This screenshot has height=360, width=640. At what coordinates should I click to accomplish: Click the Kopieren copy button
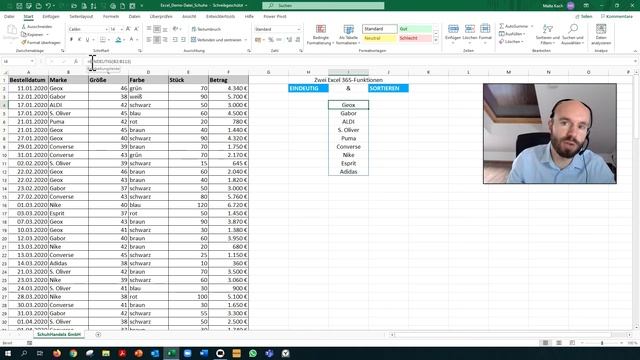pyautogui.click(x=33, y=34)
